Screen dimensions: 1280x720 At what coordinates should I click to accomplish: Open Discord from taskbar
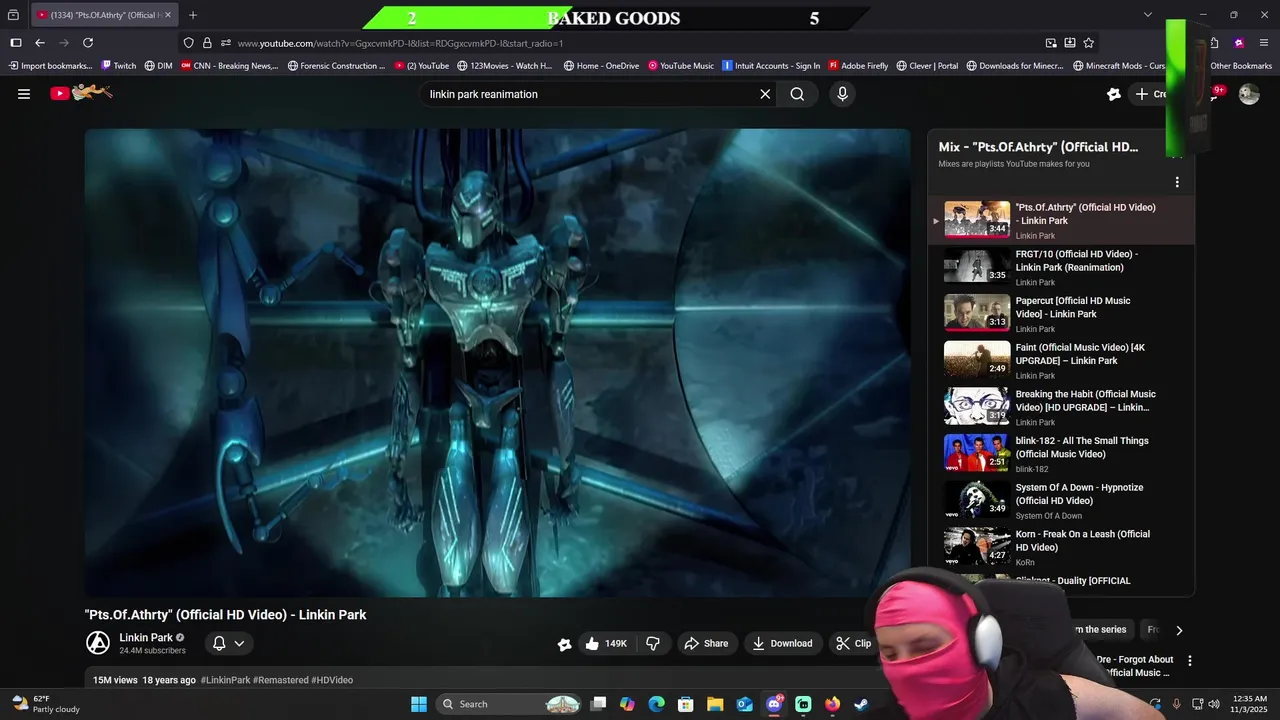[774, 704]
